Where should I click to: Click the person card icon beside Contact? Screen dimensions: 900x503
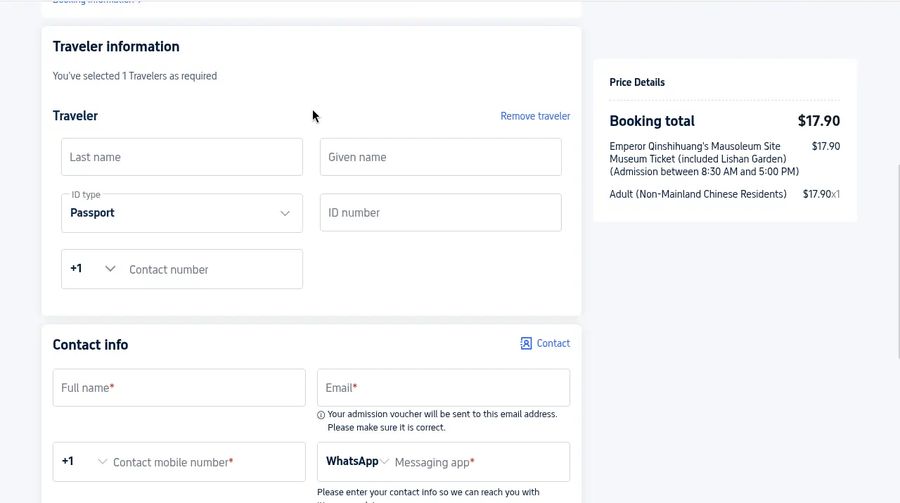coord(526,343)
